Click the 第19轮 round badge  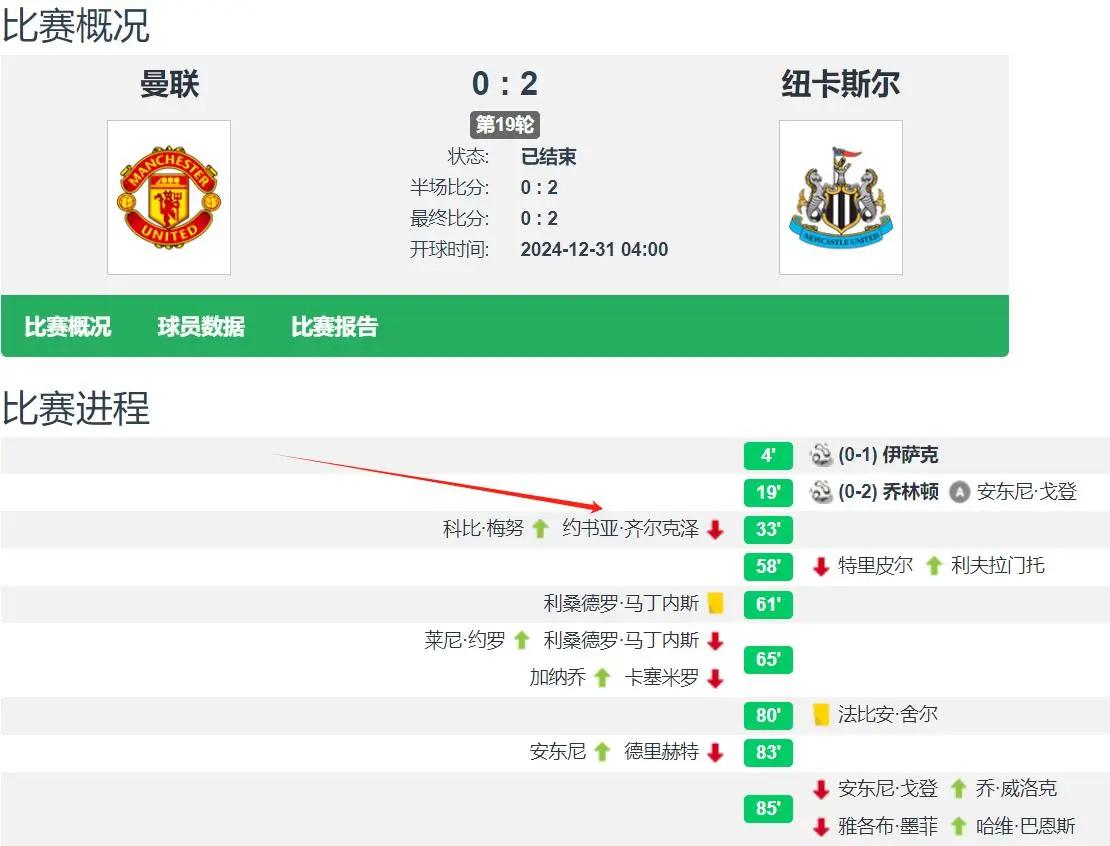[x=505, y=125]
